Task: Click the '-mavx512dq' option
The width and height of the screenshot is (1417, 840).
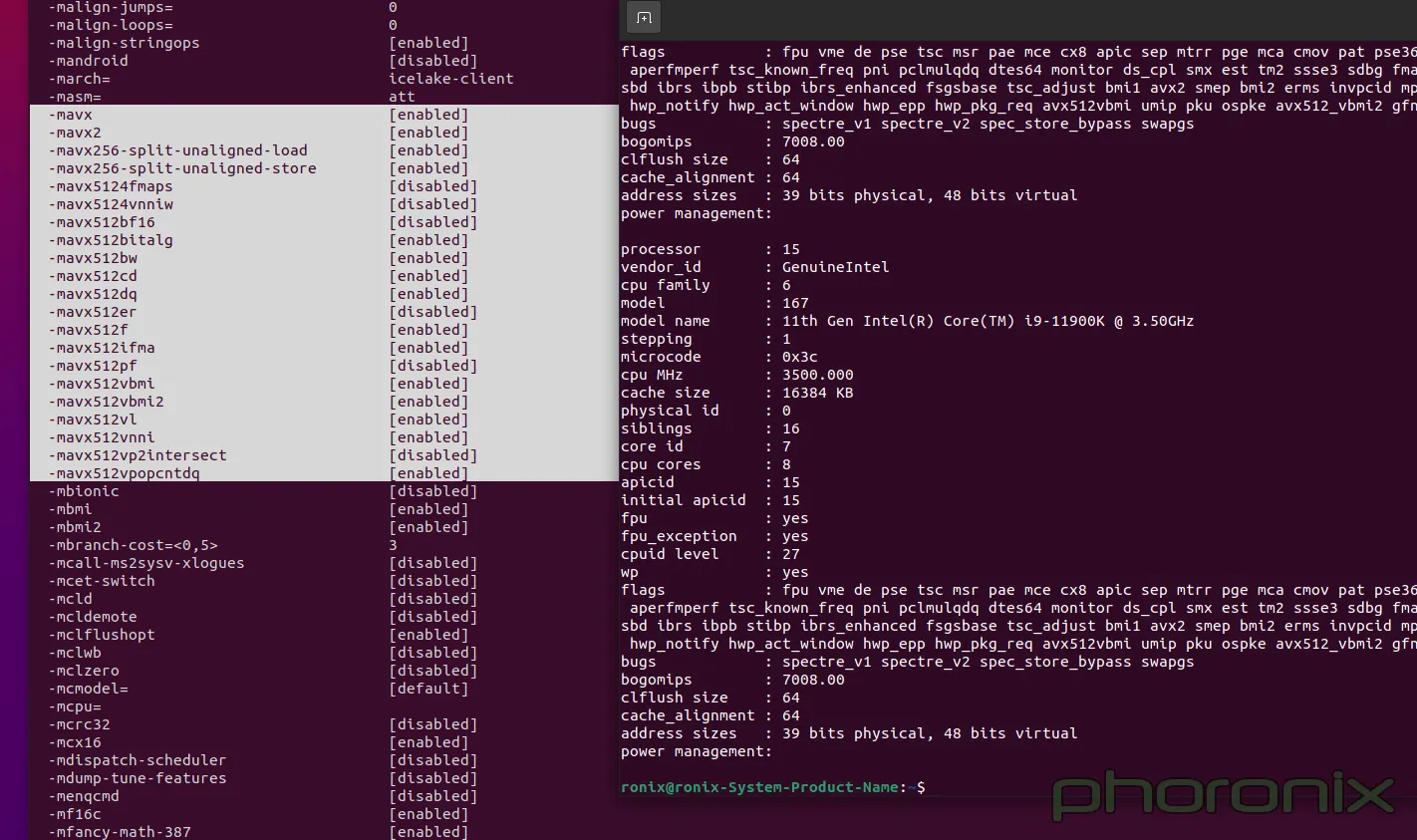Action: click(x=93, y=294)
